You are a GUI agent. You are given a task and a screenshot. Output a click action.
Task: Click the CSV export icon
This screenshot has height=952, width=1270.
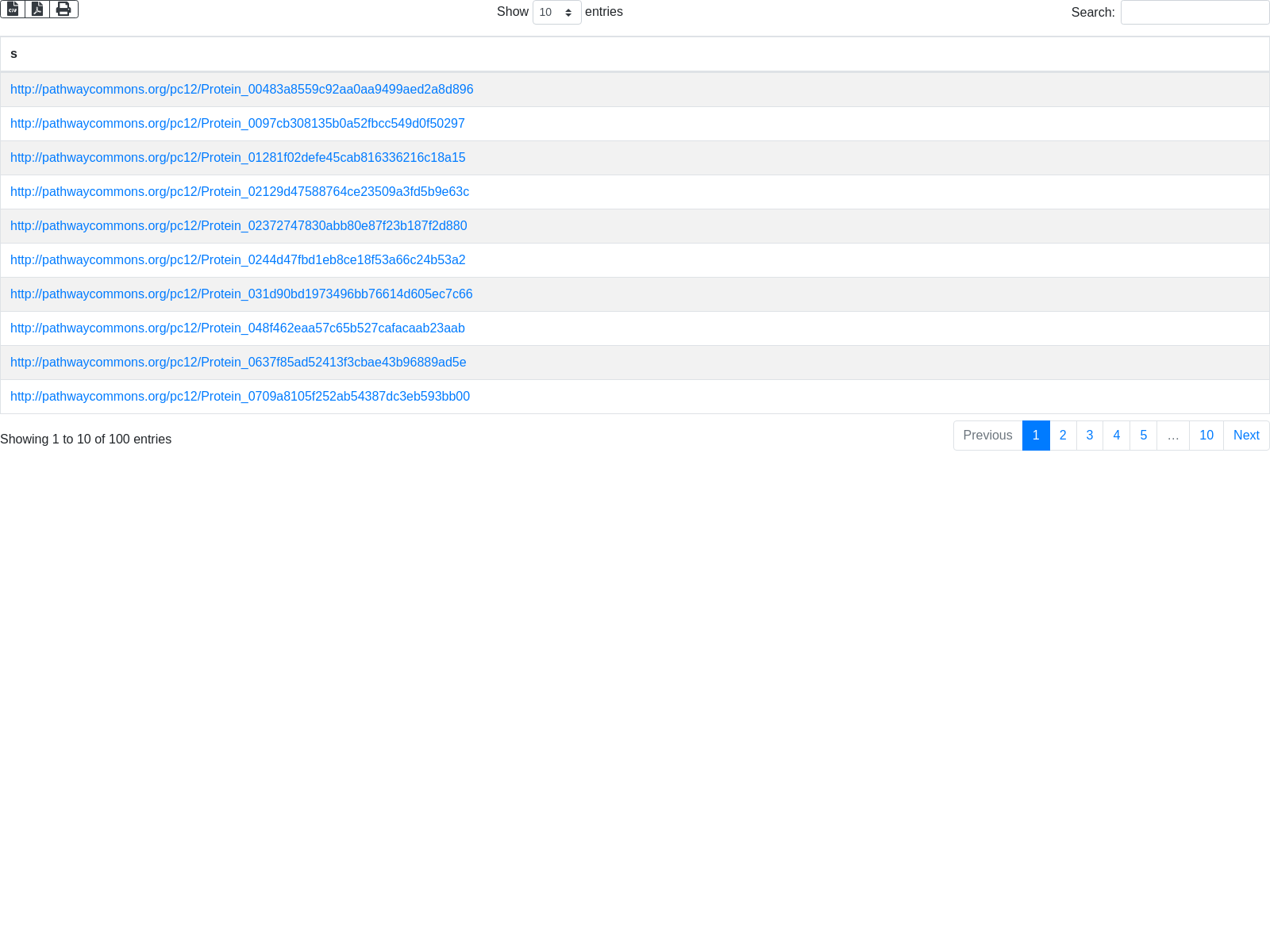13,9
